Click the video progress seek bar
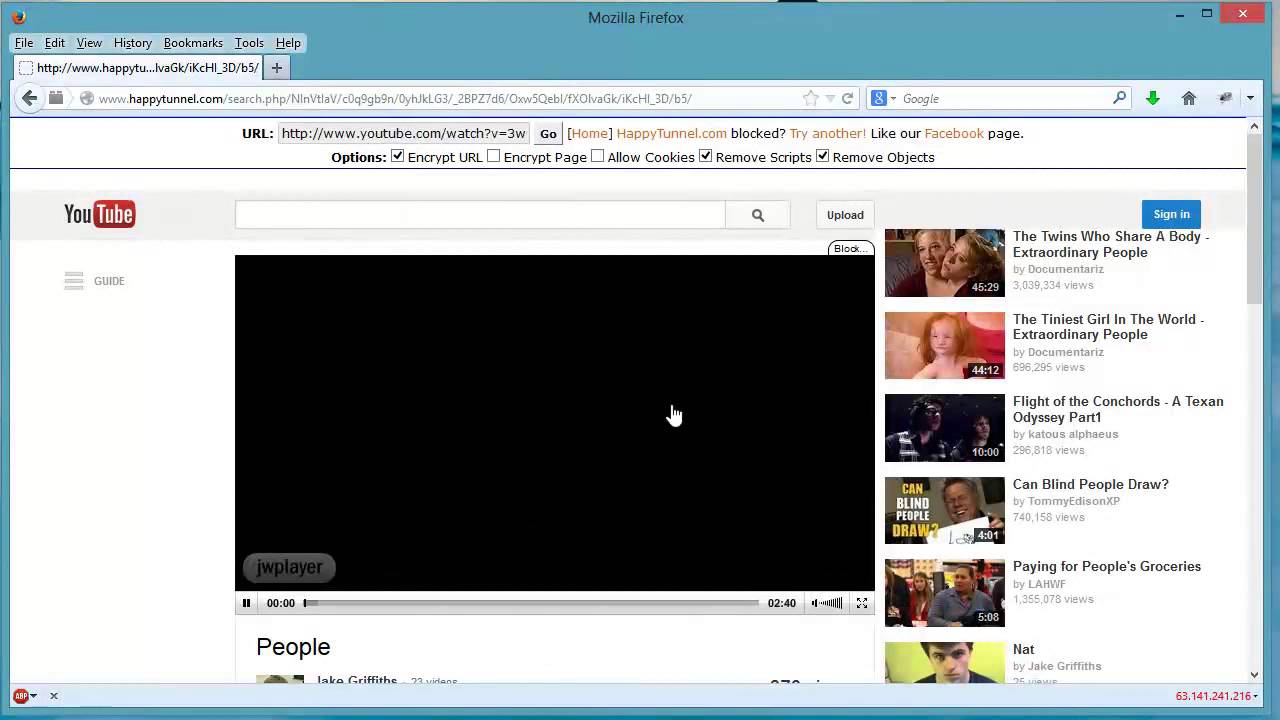1280x720 pixels. [x=531, y=603]
